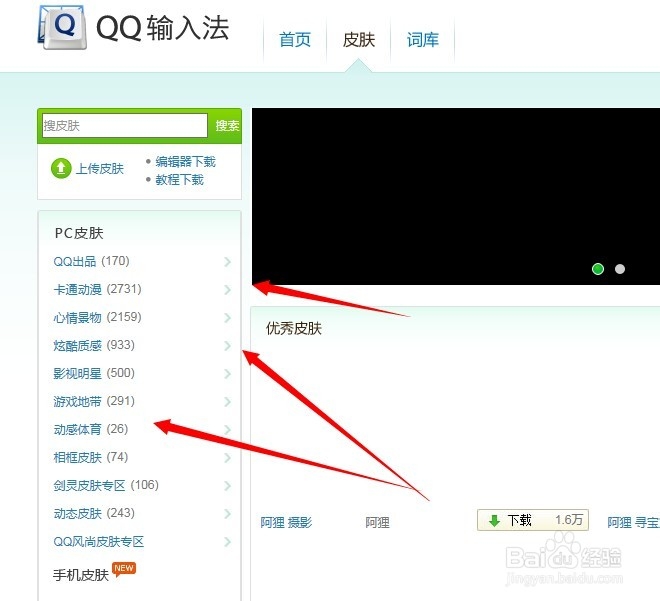Expand the 卡通动漫 category chevron
The image size is (660, 601).
[227, 290]
